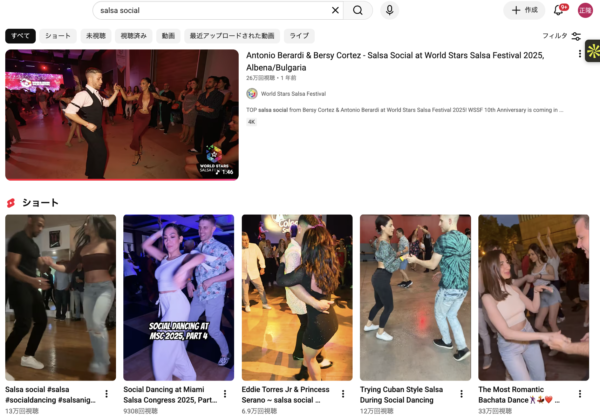Select the 視聴済み filter chip
Screen dimensions: 600x418
pyautogui.click(x=134, y=36)
